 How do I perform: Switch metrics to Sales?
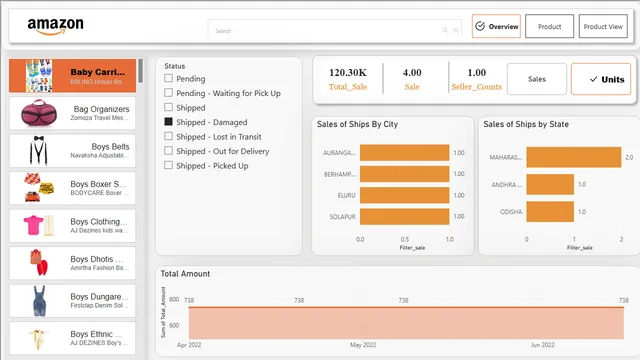tap(537, 79)
